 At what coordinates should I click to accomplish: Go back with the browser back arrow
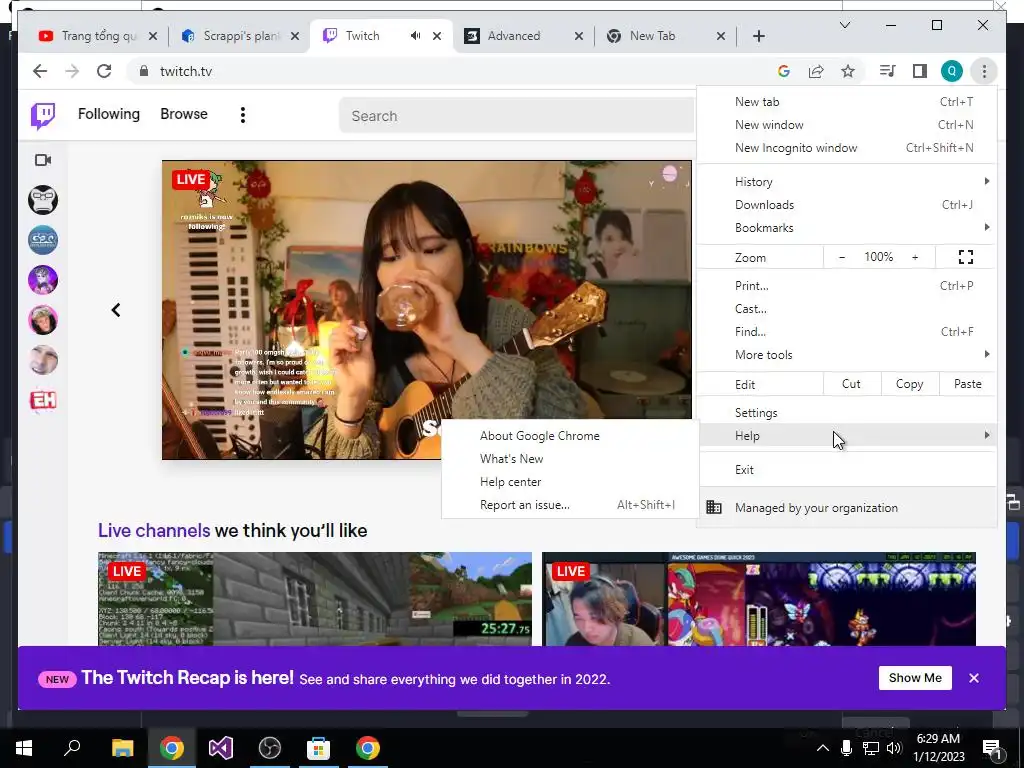pyautogui.click(x=40, y=71)
